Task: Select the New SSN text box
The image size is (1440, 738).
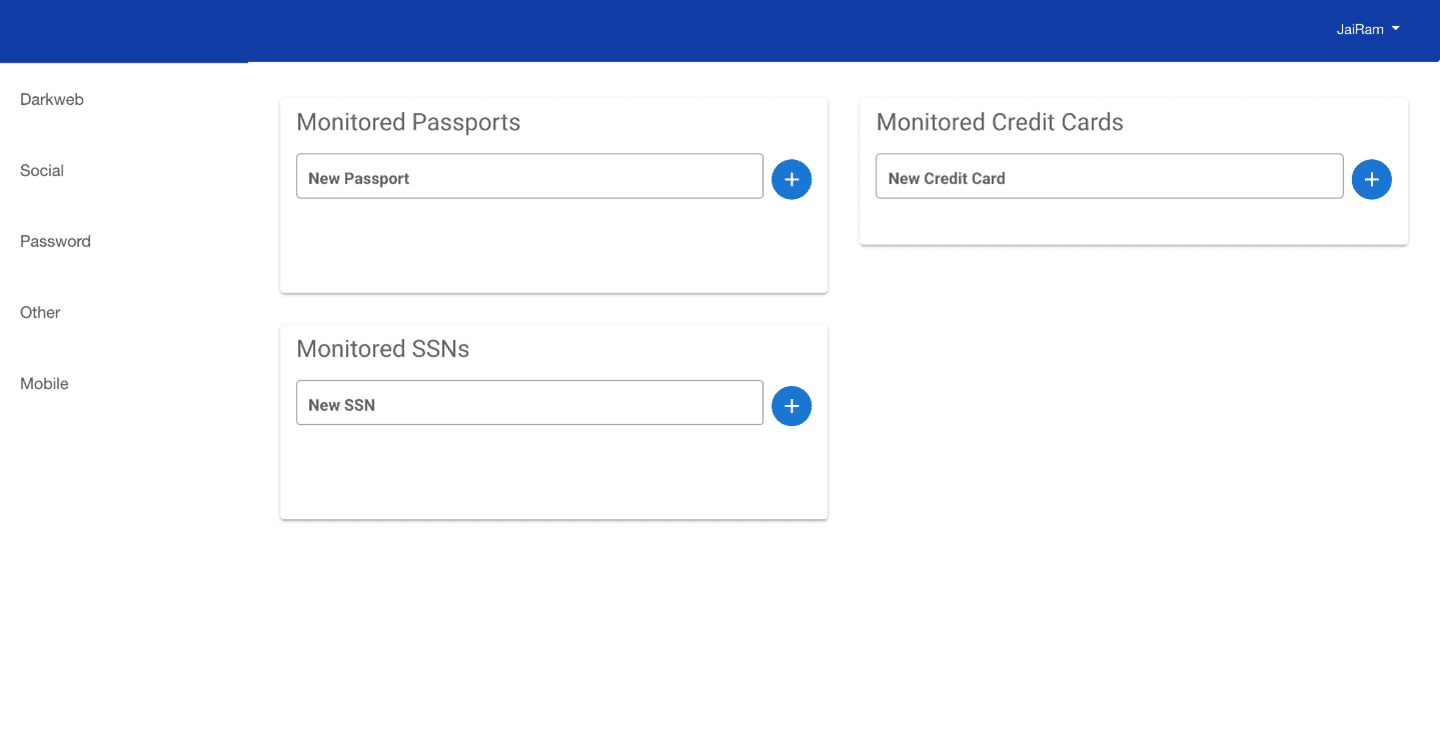Action: [x=530, y=403]
